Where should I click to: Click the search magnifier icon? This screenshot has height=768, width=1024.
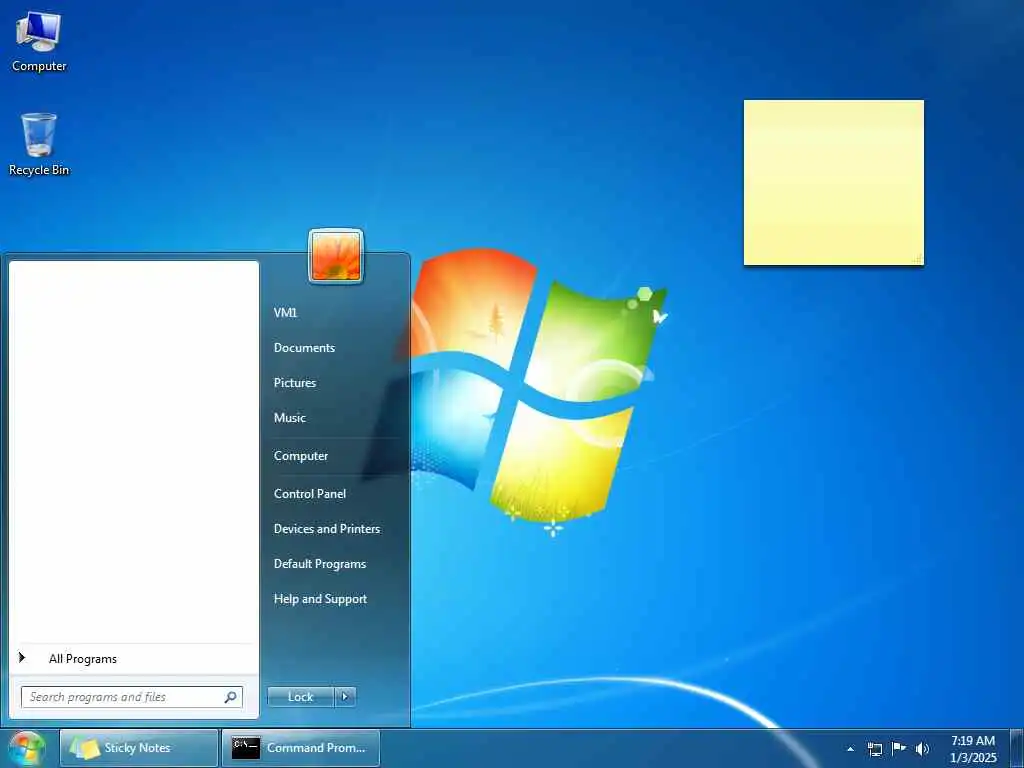coord(231,697)
